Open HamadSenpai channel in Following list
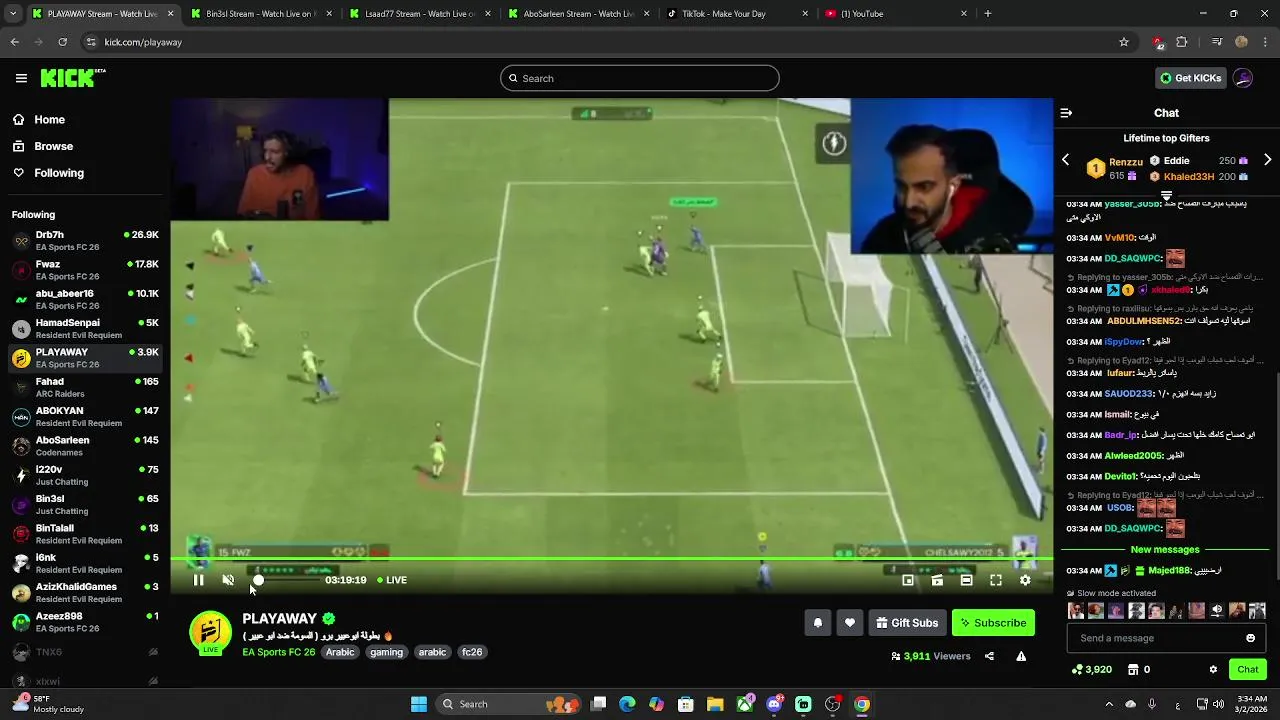Viewport: 1280px width, 720px height. [85, 329]
